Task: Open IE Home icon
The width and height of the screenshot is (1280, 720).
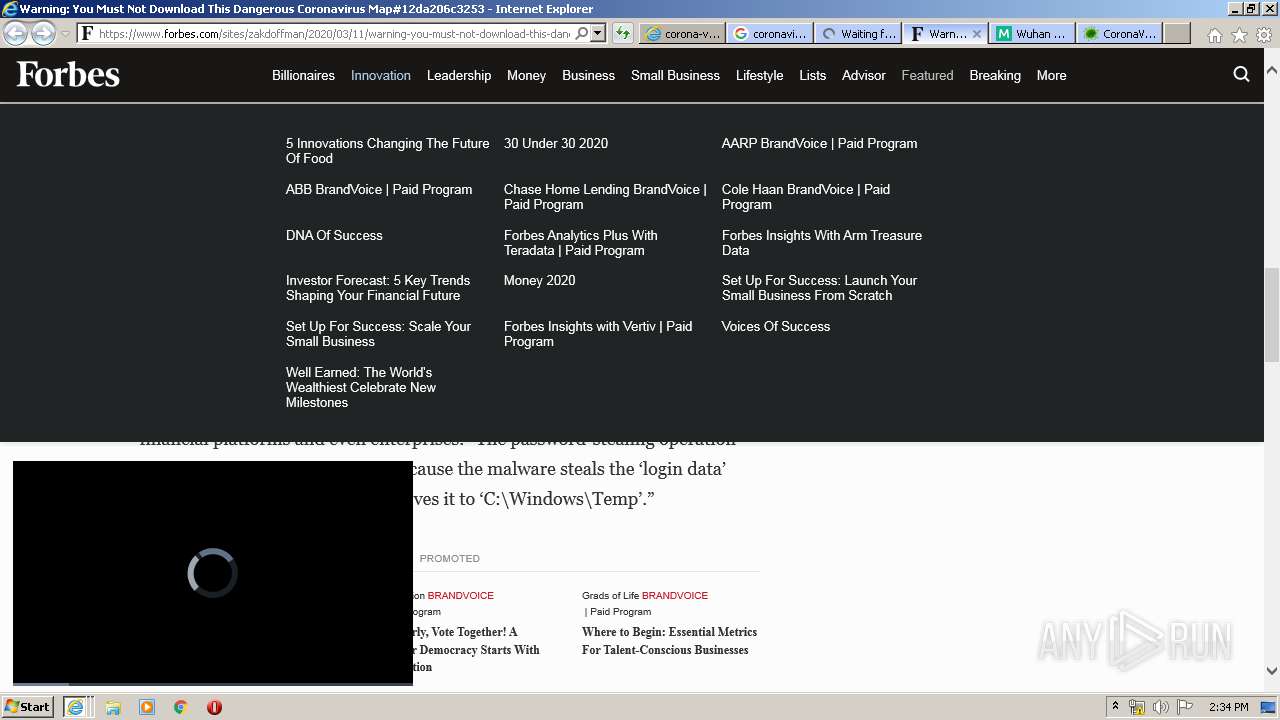Action: click(1214, 35)
